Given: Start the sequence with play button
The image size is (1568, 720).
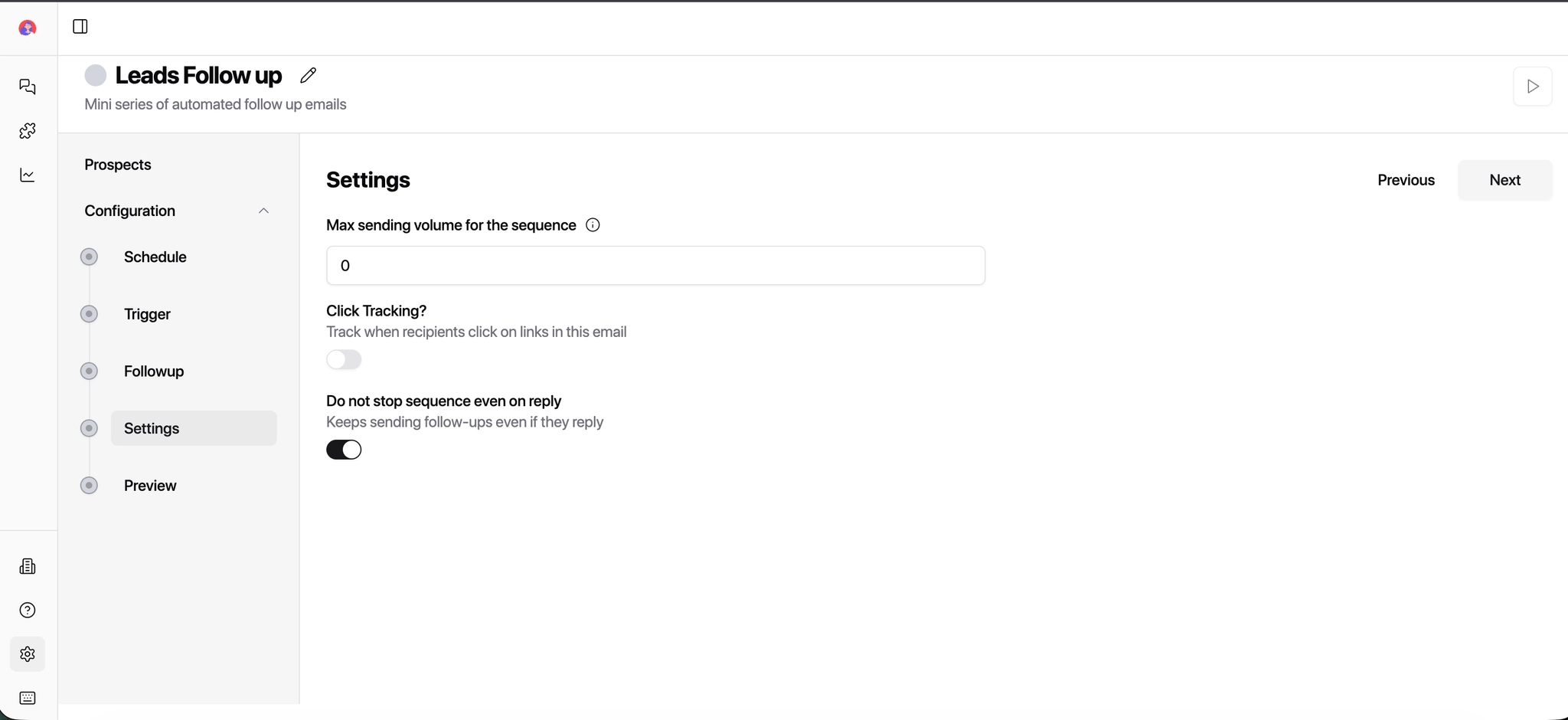Looking at the screenshot, I should (1532, 87).
